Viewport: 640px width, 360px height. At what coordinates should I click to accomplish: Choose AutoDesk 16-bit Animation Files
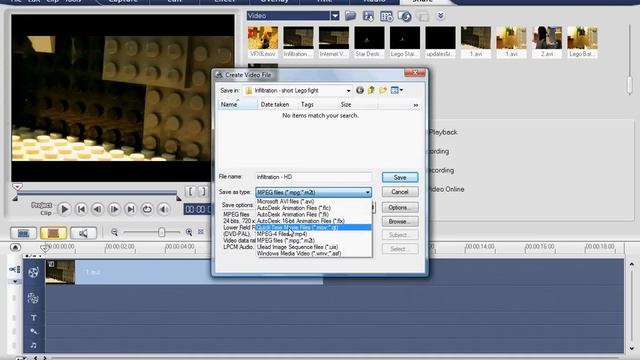point(314,221)
